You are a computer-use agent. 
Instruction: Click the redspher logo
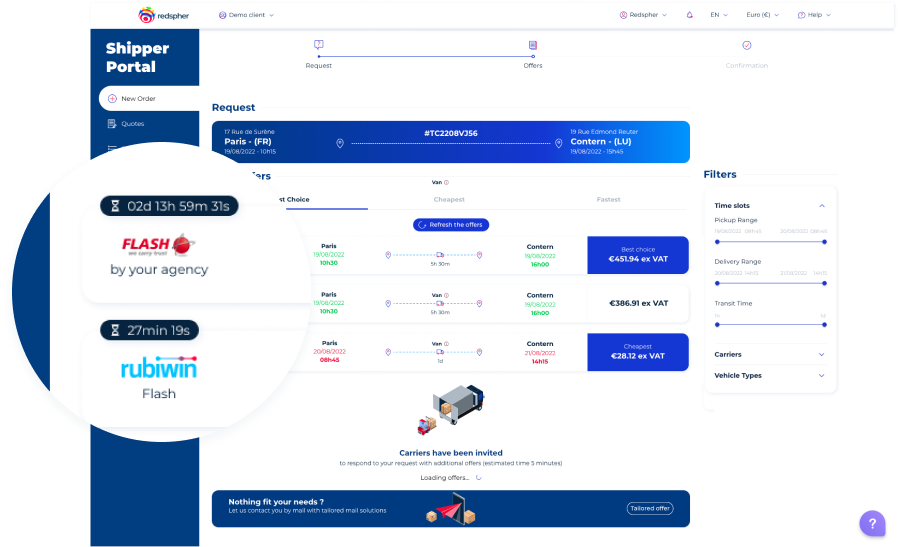pyautogui.click(x=163, y=15)
